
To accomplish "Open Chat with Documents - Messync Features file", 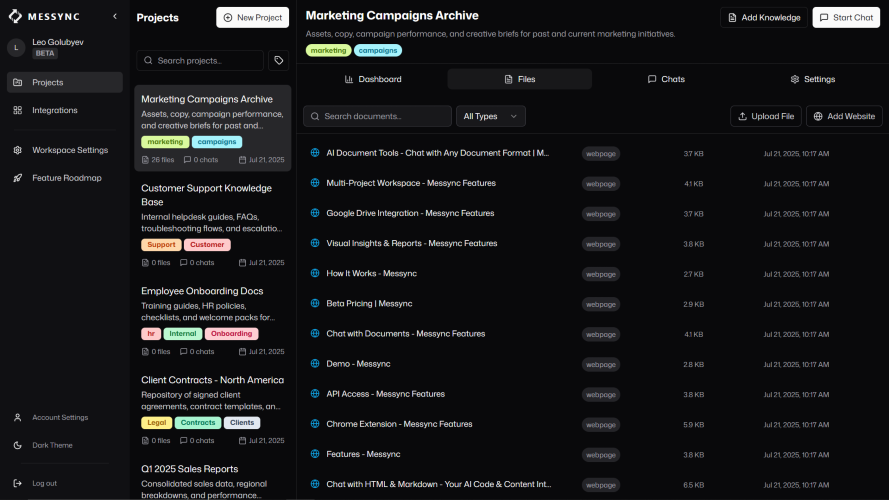I will tap(406, 334).
